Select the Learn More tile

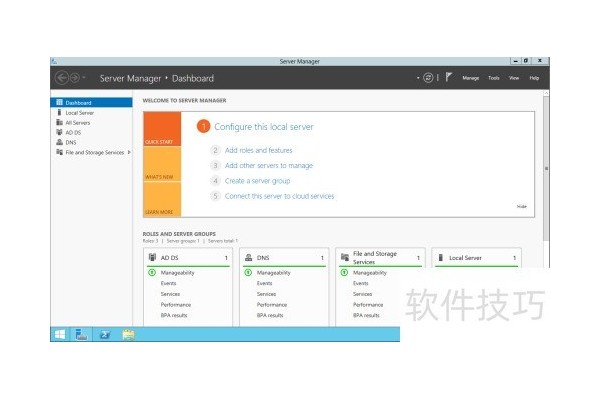(x=162, y=199)
